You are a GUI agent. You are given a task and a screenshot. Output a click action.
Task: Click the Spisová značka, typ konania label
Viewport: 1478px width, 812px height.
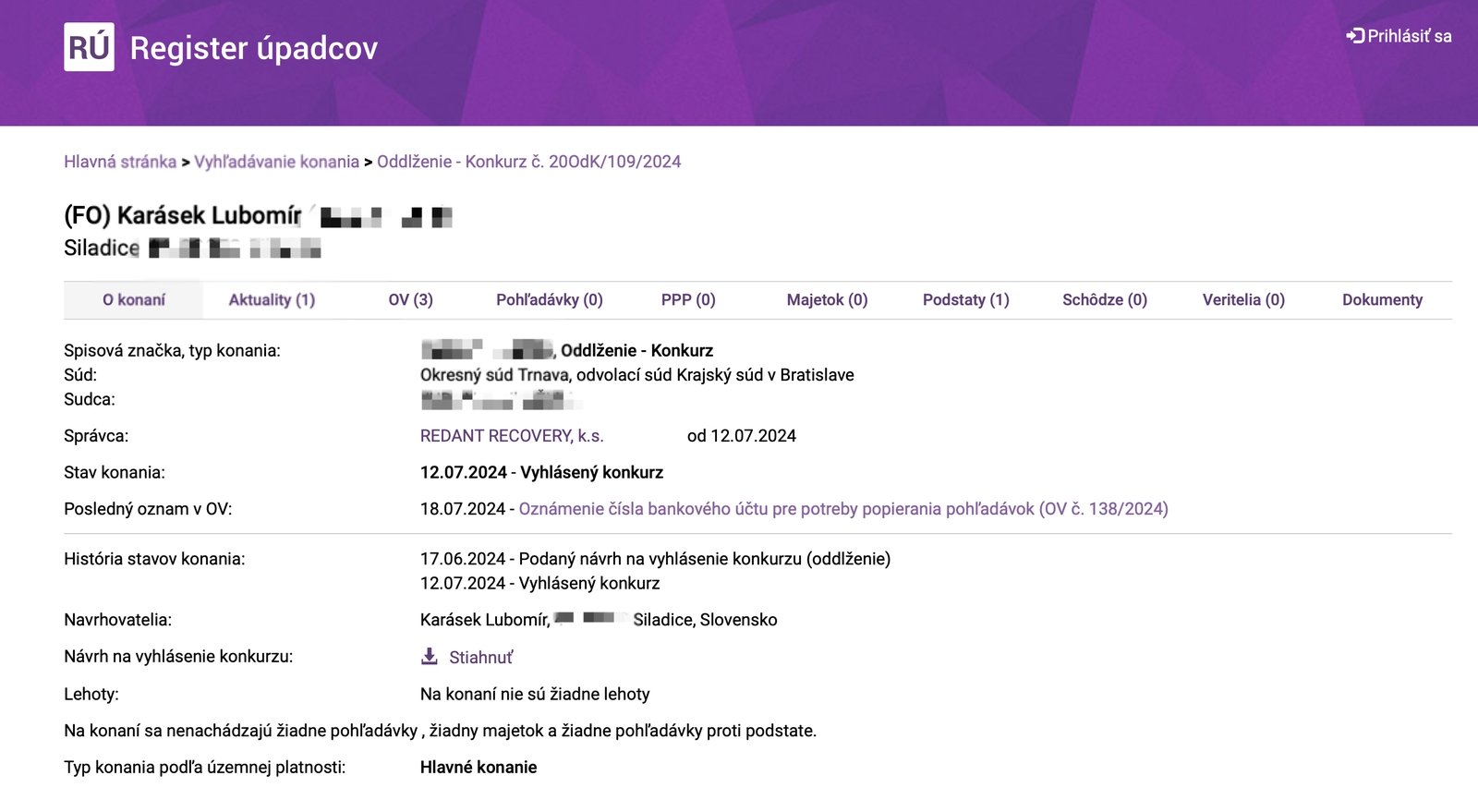pos(172,351)
